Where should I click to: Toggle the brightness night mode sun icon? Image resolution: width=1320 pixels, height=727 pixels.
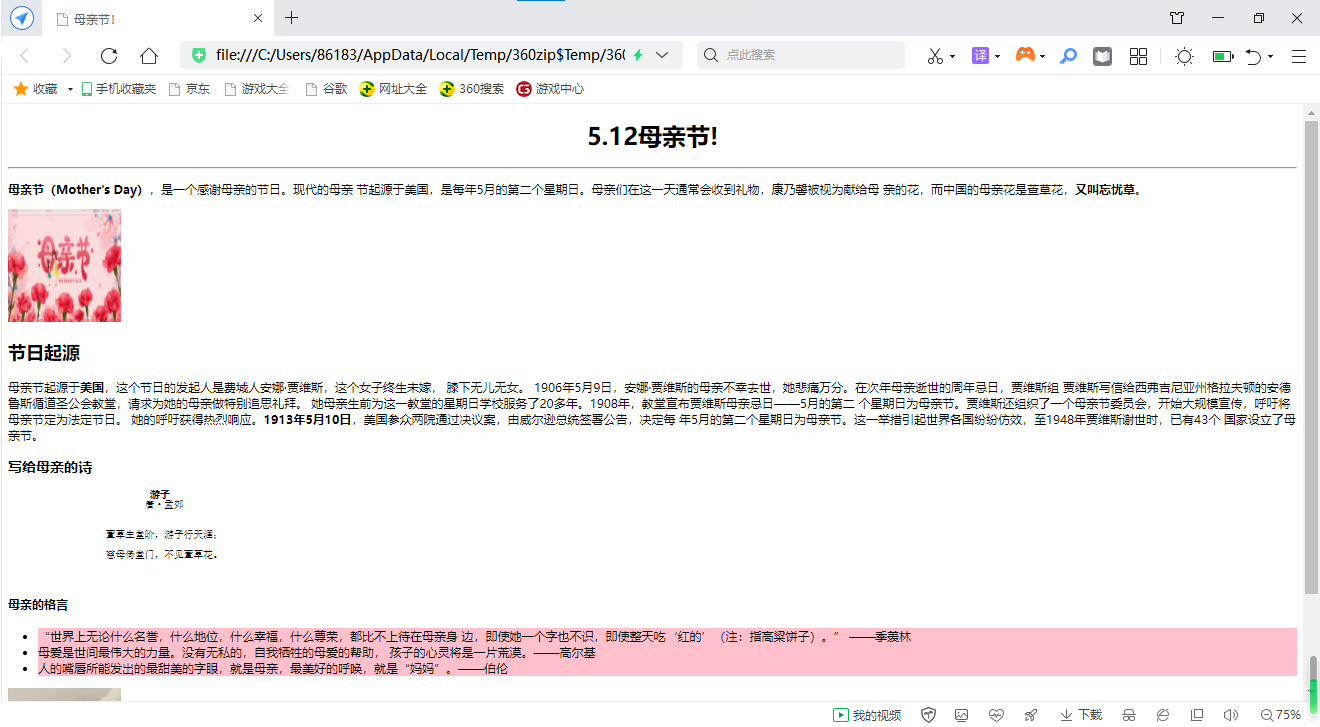1184,56
